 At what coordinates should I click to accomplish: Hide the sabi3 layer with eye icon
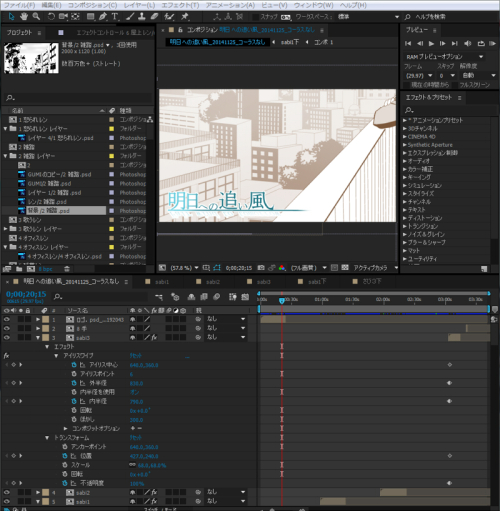[x=6, y=337]
